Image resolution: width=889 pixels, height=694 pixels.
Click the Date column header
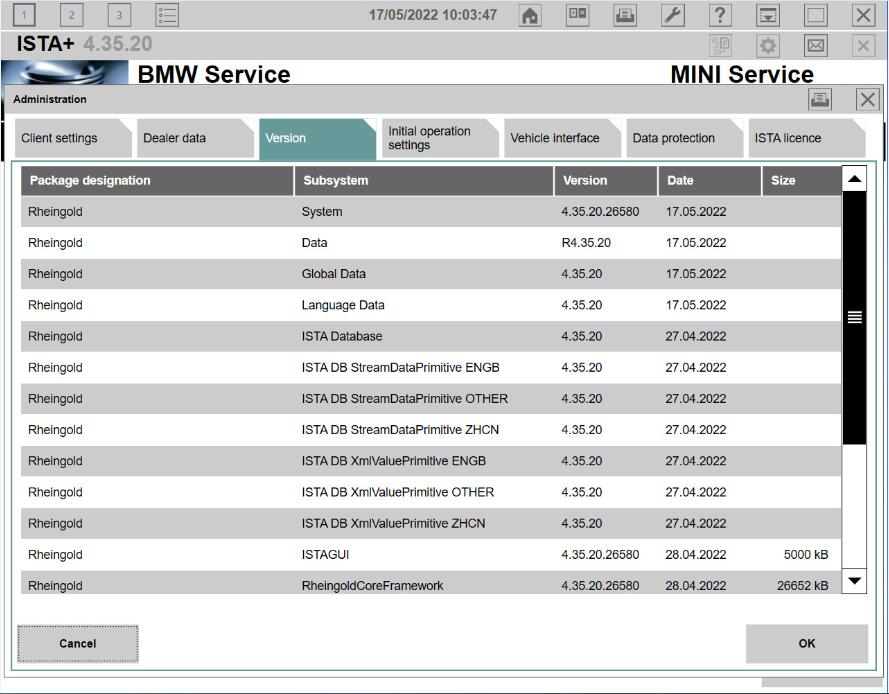point(709,181)
